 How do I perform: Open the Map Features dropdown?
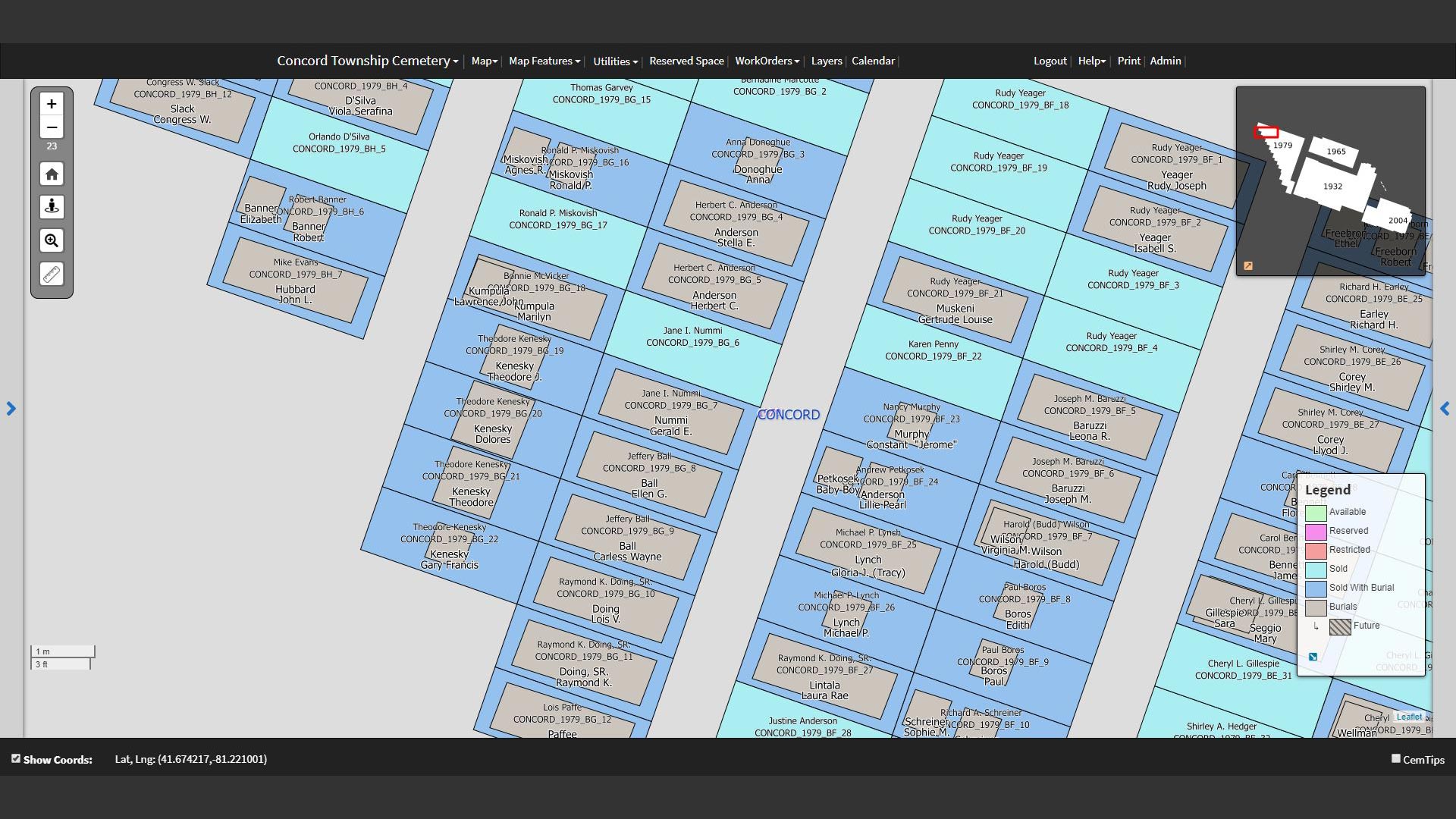[x=544, y=61]
